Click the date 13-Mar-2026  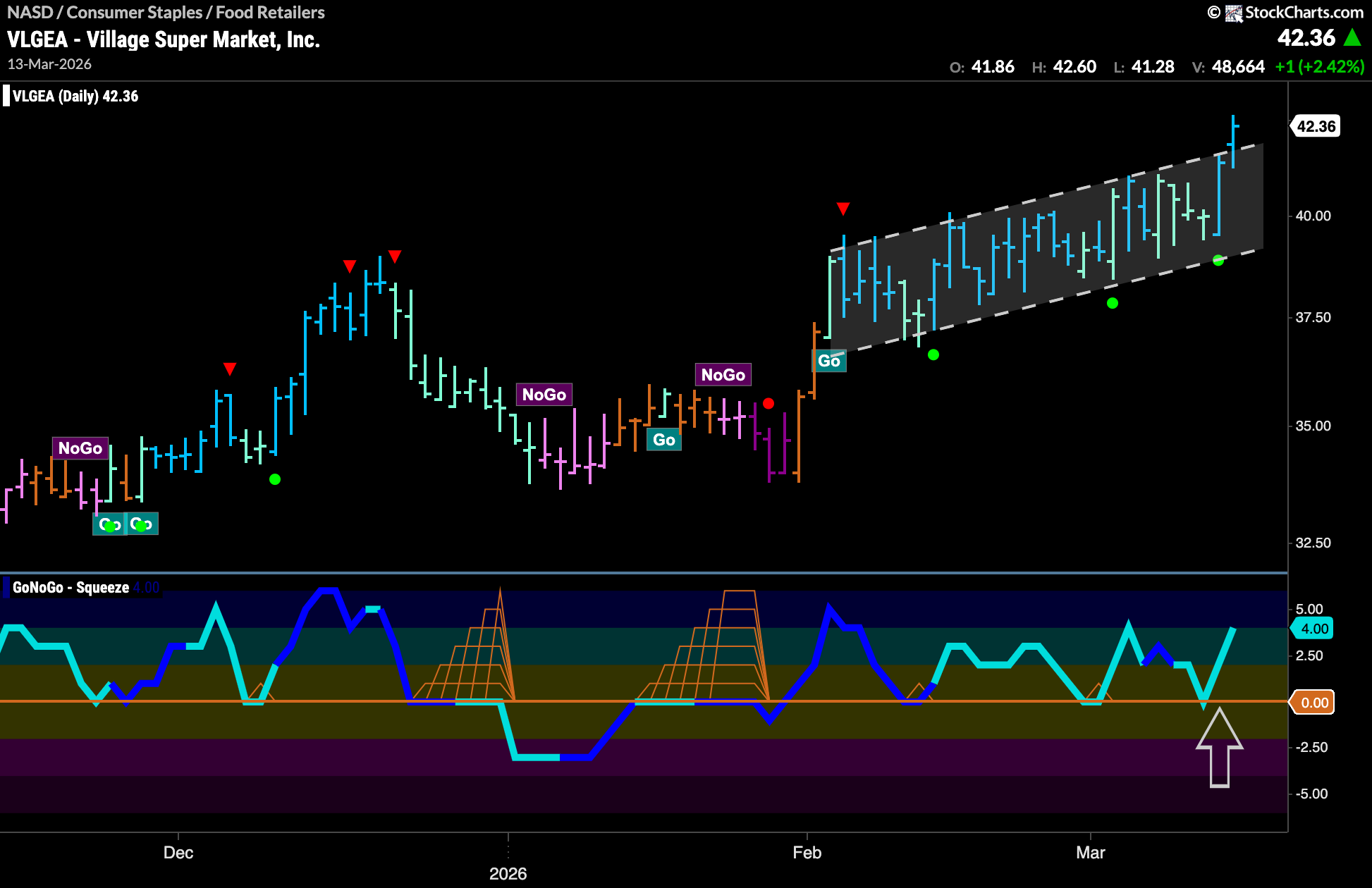49,64
